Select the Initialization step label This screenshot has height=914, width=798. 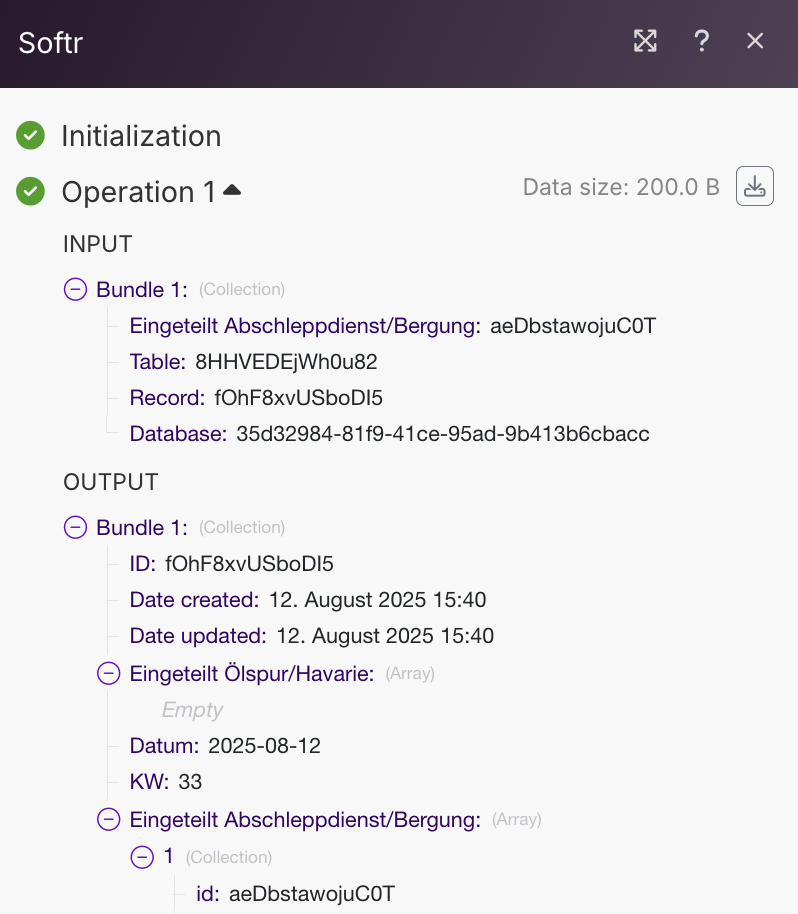[x=141, y=136]
